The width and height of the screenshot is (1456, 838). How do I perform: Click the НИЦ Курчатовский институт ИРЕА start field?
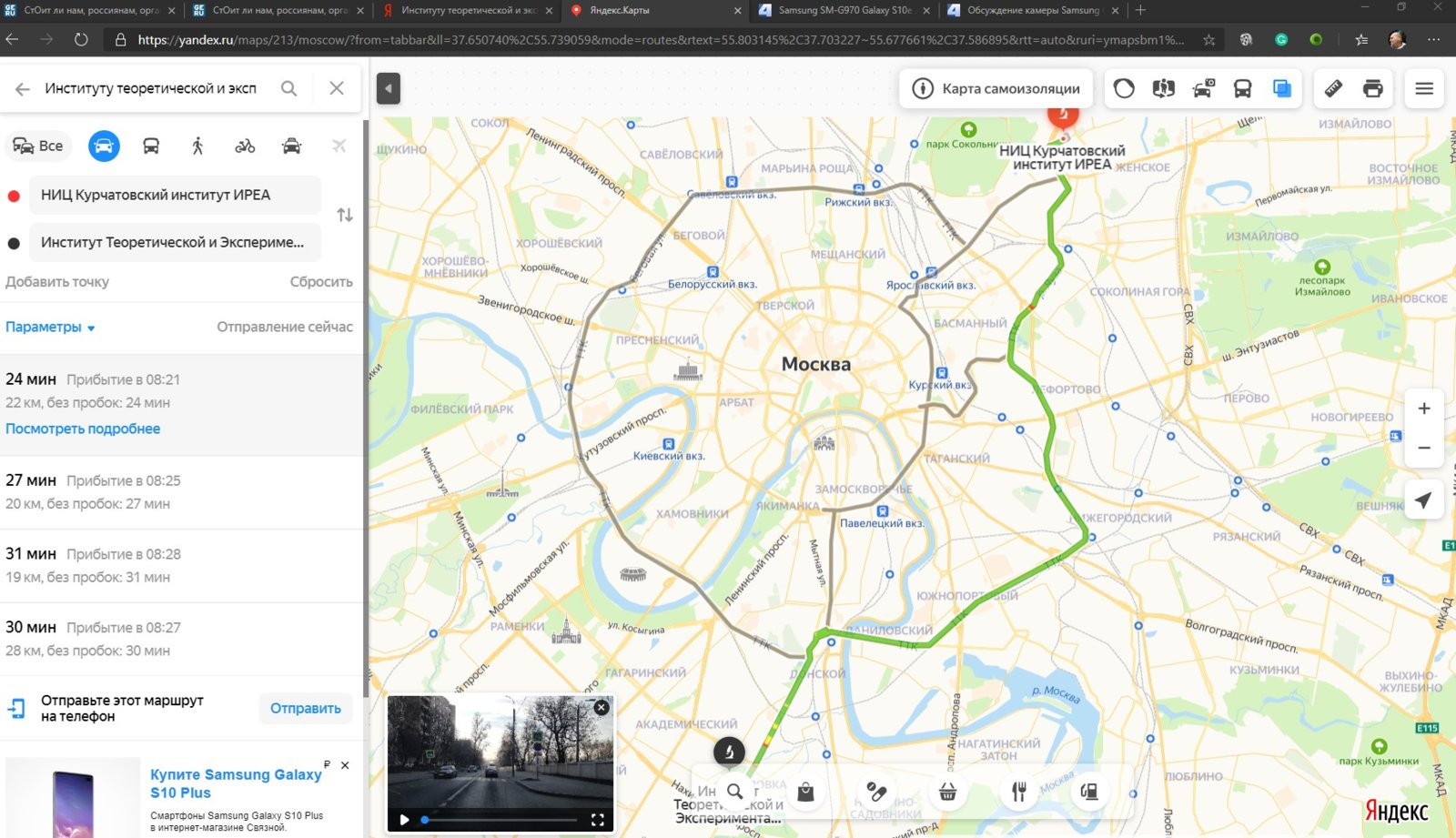click(175, 195)
